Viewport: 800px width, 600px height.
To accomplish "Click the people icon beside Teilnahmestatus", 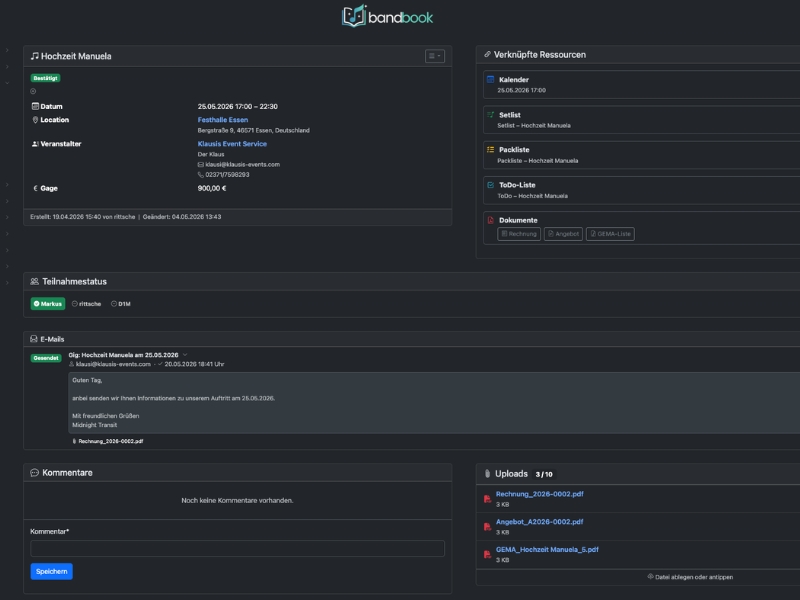I will 34,281.
